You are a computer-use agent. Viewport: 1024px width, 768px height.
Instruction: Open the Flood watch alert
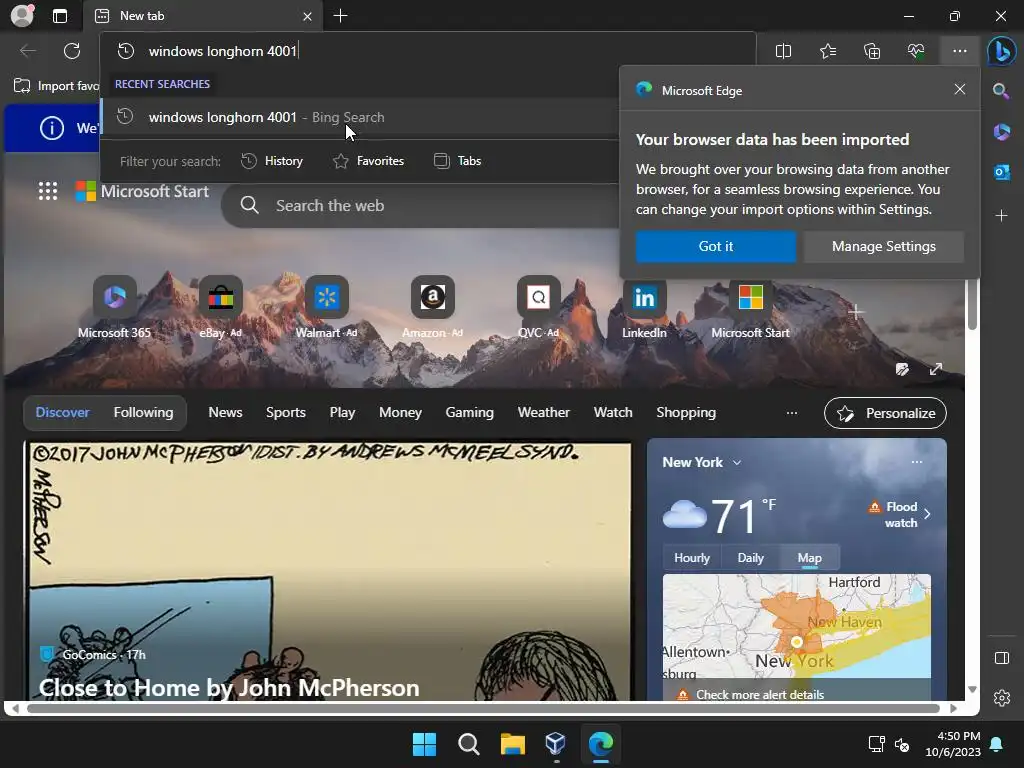pyautogui.click(x=900, y=515)
